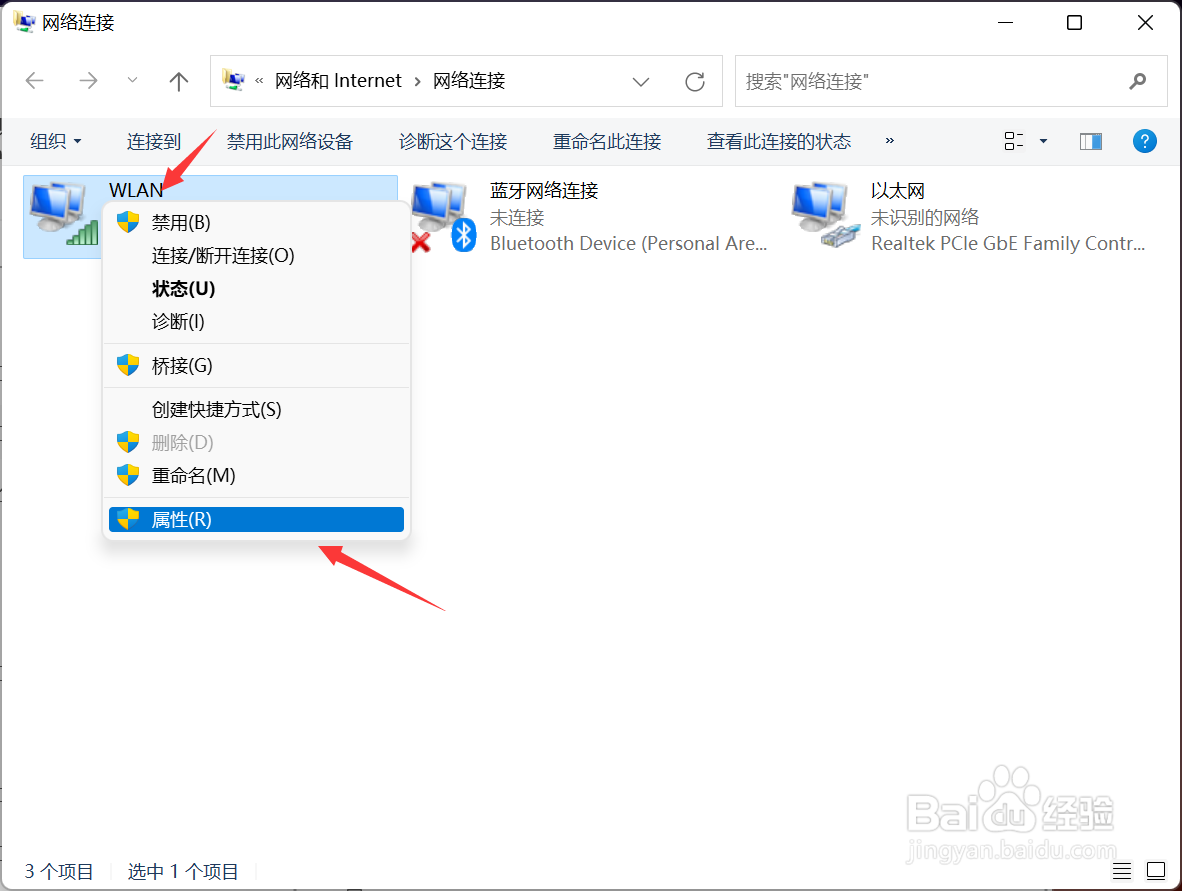Click 连接到 in the command bar
Image resolution: width=1182 pixels, height=891 pixels.
coord(154,141)
